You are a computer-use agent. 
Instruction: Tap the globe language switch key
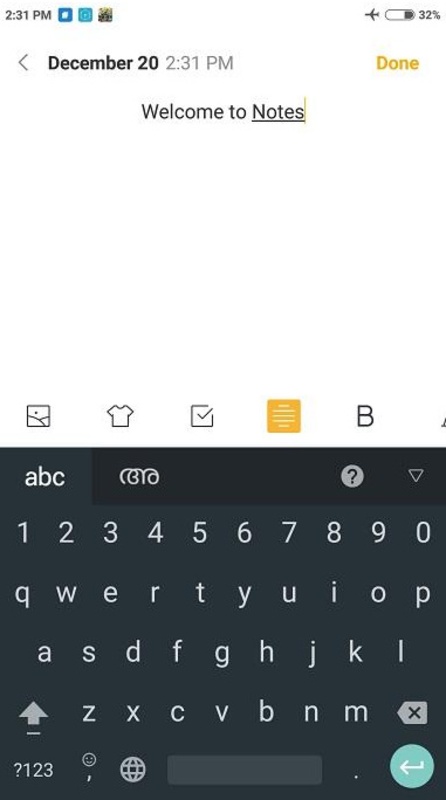[133, 769]
